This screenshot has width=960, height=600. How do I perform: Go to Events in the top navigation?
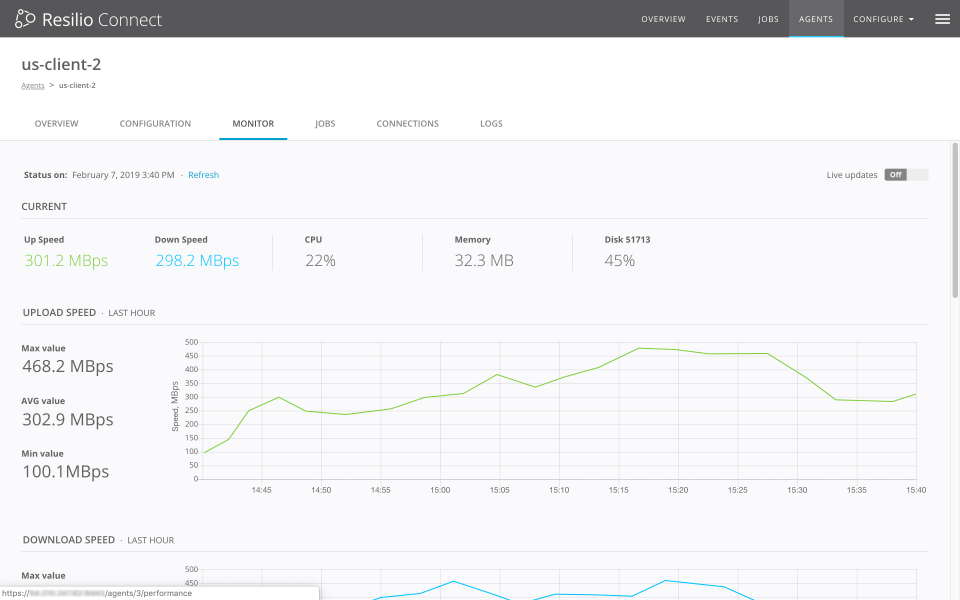tap(722, 18)
